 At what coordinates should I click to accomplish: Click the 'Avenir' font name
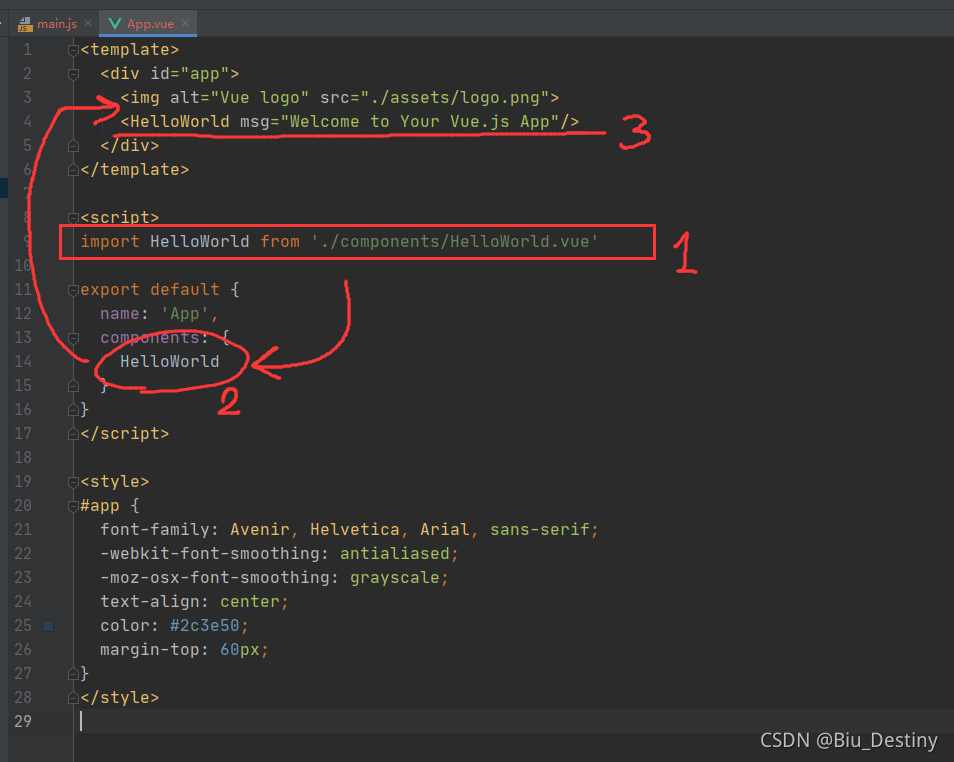260,530
